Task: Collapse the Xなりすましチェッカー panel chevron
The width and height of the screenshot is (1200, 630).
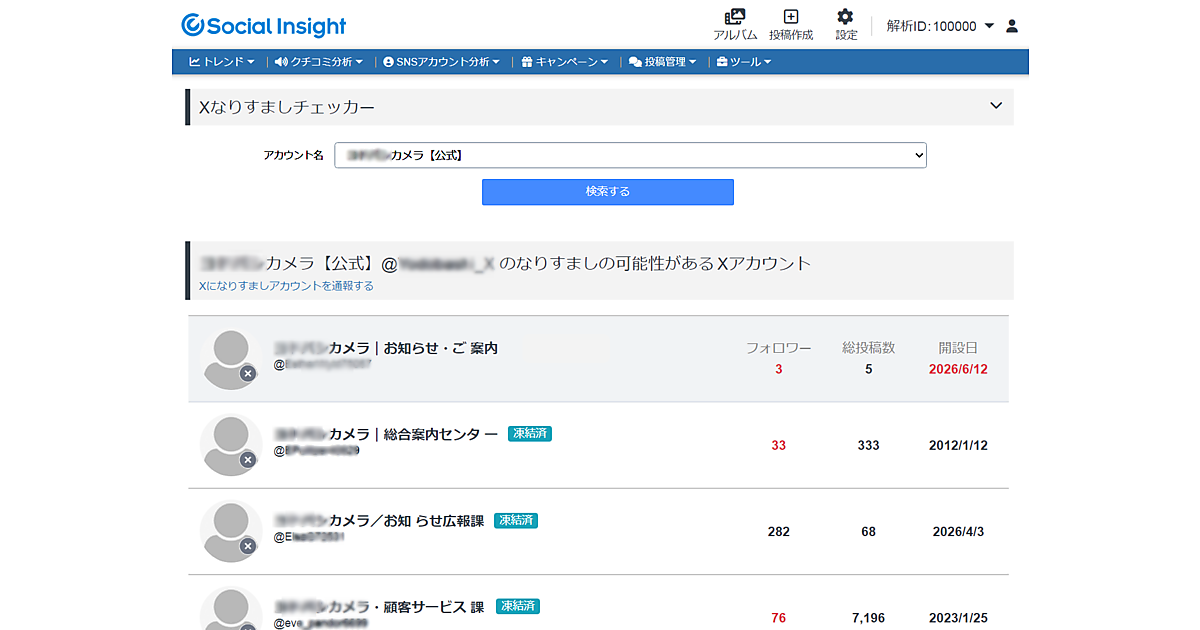Action: click(995, 106)
